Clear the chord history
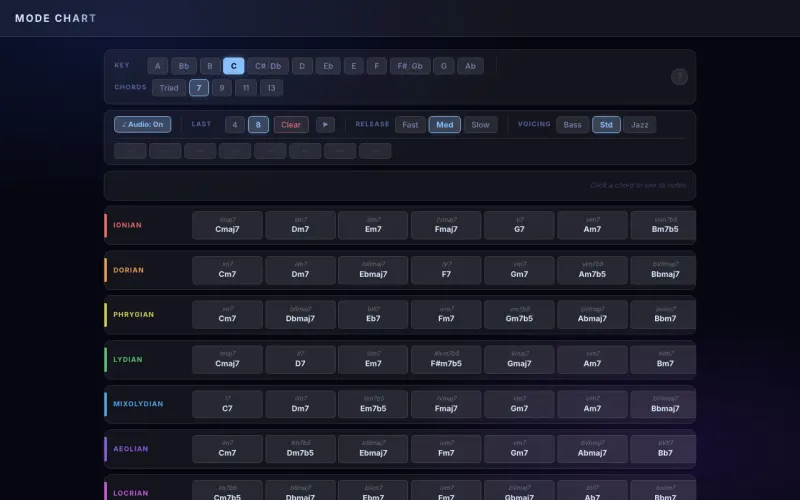Screen dimensions: 800x500 coord(291,124)
